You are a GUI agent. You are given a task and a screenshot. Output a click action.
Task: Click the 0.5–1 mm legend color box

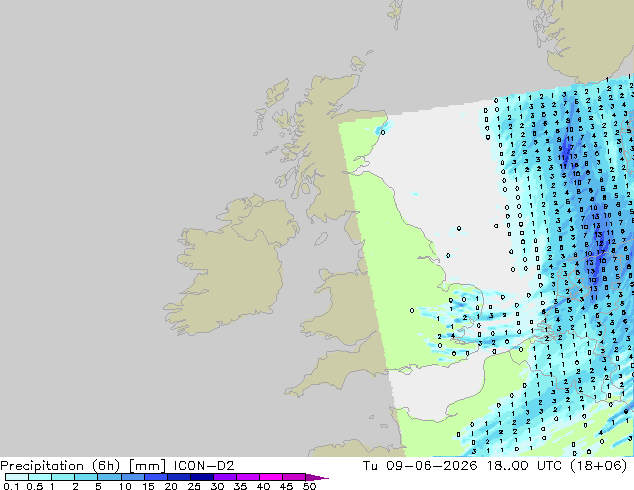coord(40,477)
